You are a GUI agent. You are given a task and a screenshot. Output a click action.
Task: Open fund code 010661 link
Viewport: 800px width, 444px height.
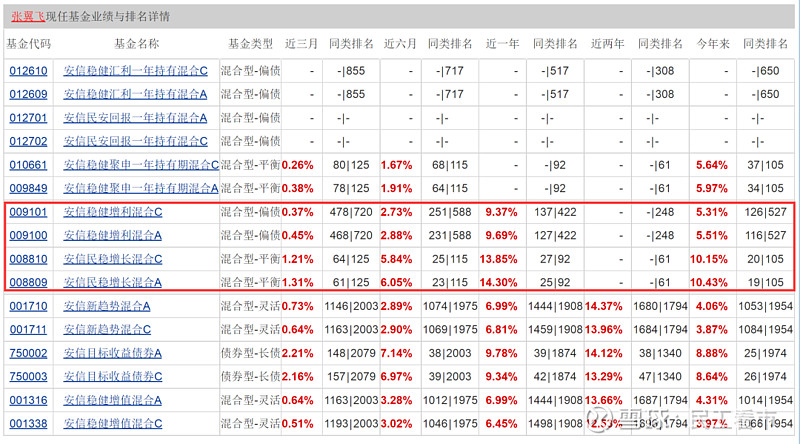[x=28, y=165]
